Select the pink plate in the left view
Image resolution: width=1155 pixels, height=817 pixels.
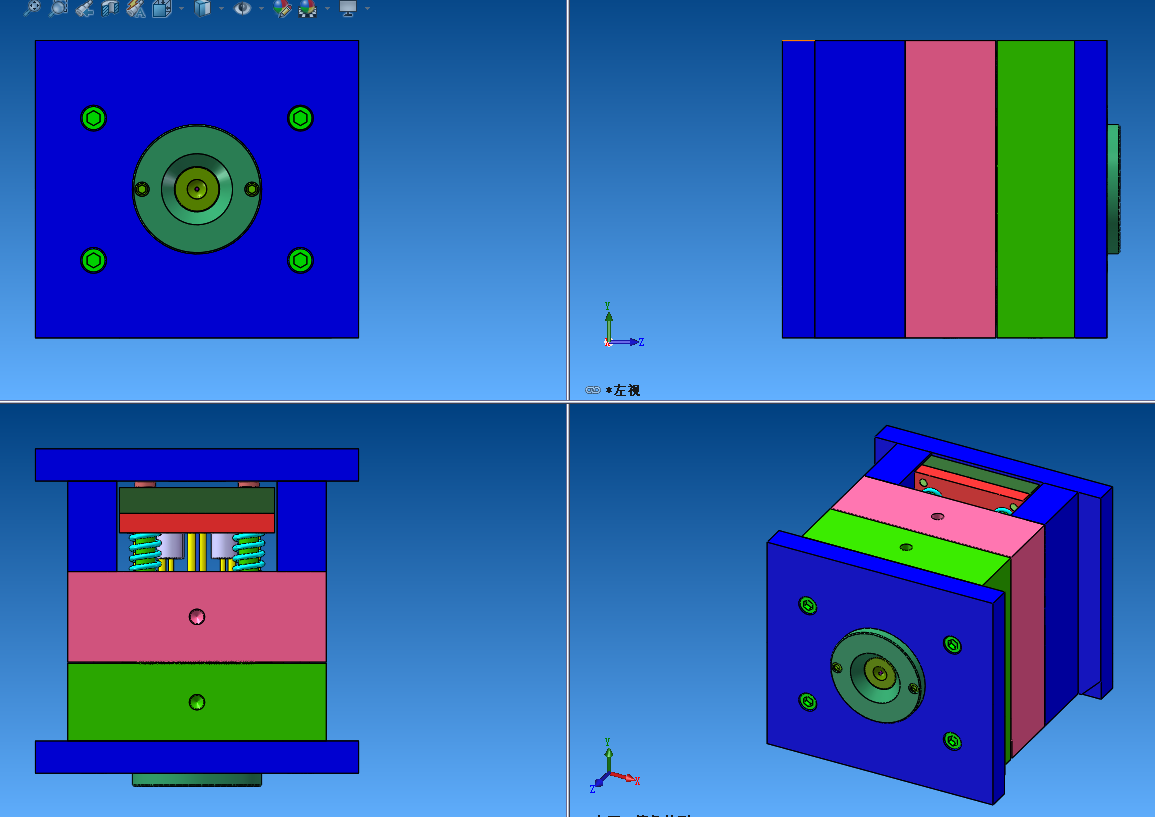(x=950, y=189)
